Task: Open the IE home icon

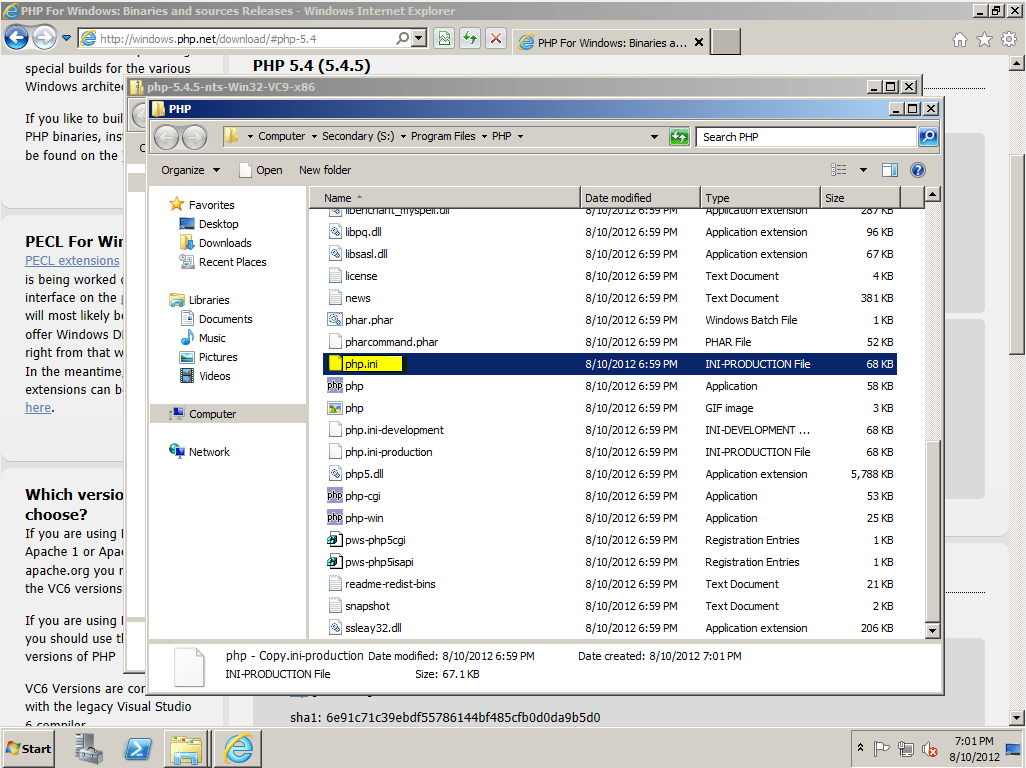Action: 959,40
